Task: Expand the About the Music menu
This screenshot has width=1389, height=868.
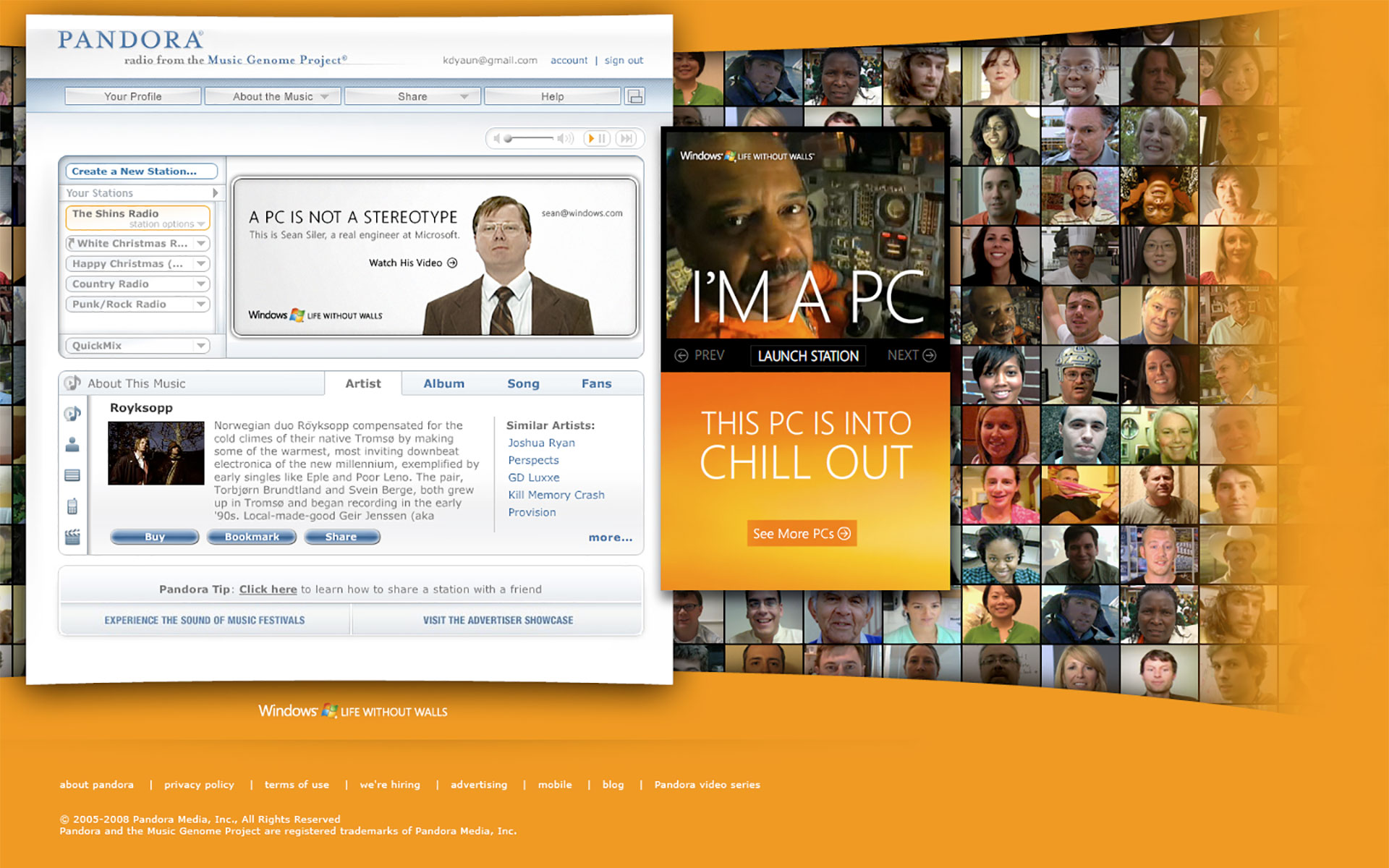Action: click(x=273, y=96)
